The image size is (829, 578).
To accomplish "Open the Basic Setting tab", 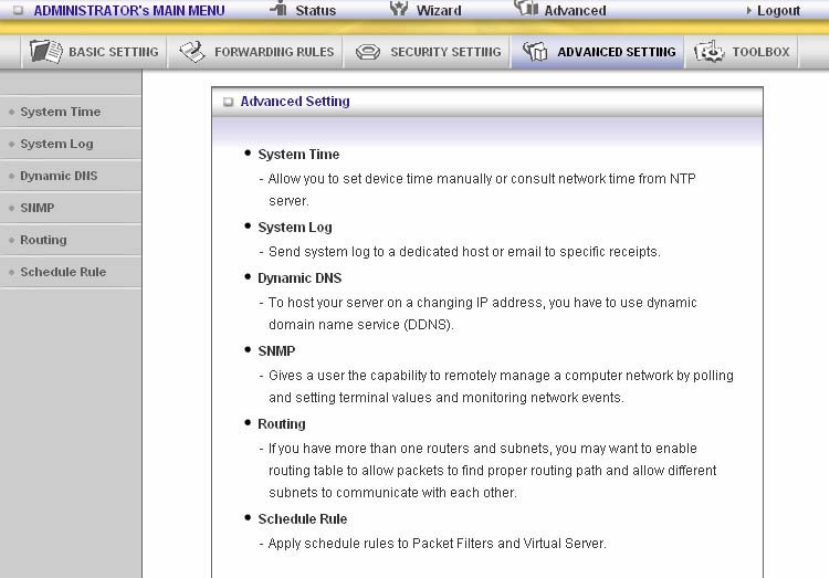I will [94, 52].
